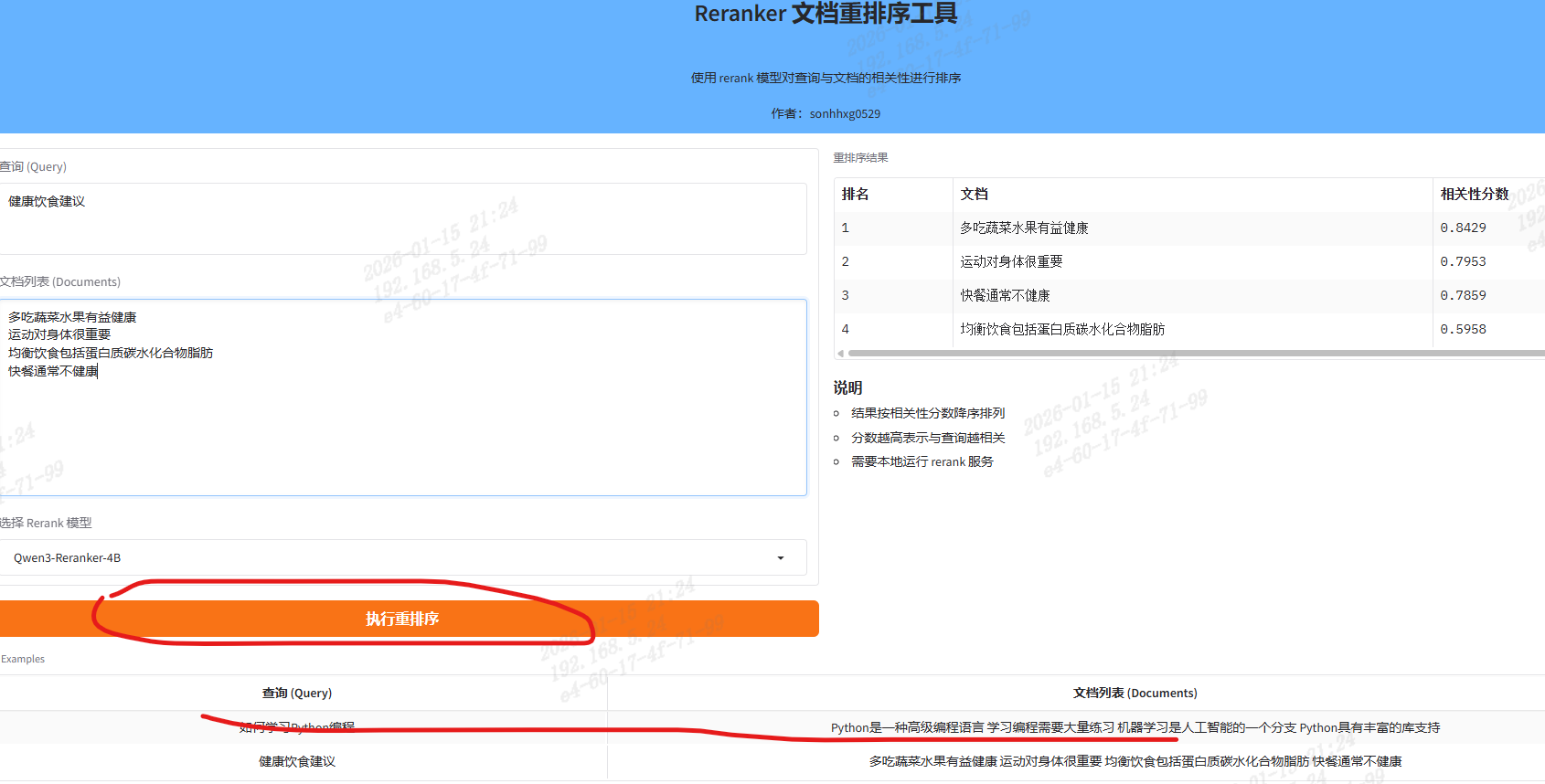Image resolution: width=1545 pixels, height=784 pixels.
Task: Click inside the Documents list textarea
Action: pyautogui.click(x=402, y=429)
